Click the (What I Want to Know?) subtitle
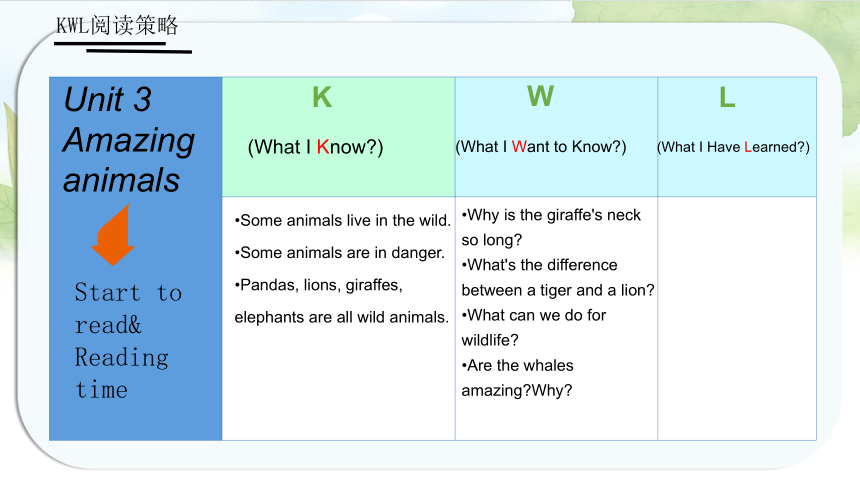Viewport: 860px width, 484px height. coord(541,147)
